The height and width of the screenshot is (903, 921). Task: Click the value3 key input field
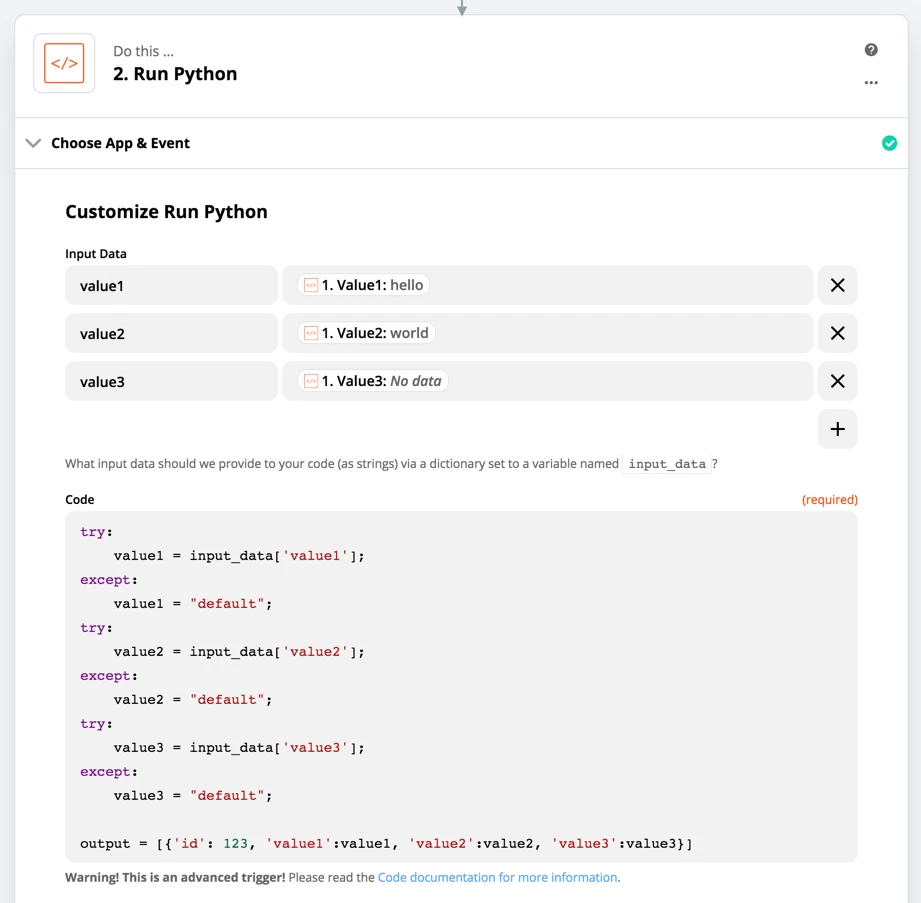pos(171,381)
